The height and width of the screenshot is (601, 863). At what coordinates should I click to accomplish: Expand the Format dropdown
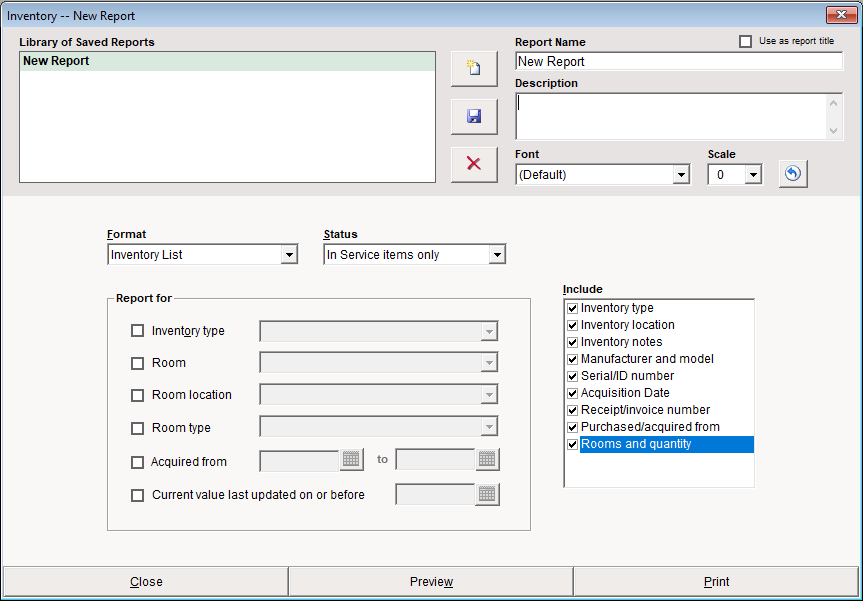[x=289, y=255]
